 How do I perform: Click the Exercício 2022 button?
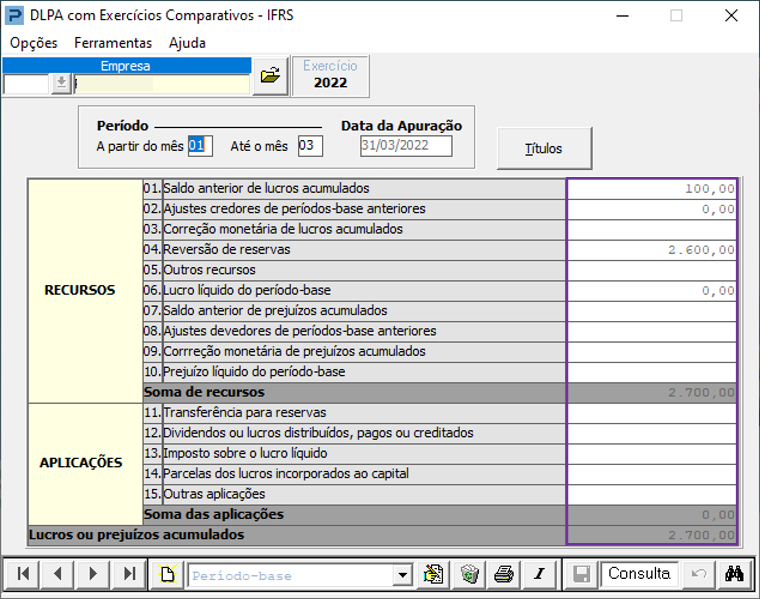pyautogui.click(x=330, y=76)
